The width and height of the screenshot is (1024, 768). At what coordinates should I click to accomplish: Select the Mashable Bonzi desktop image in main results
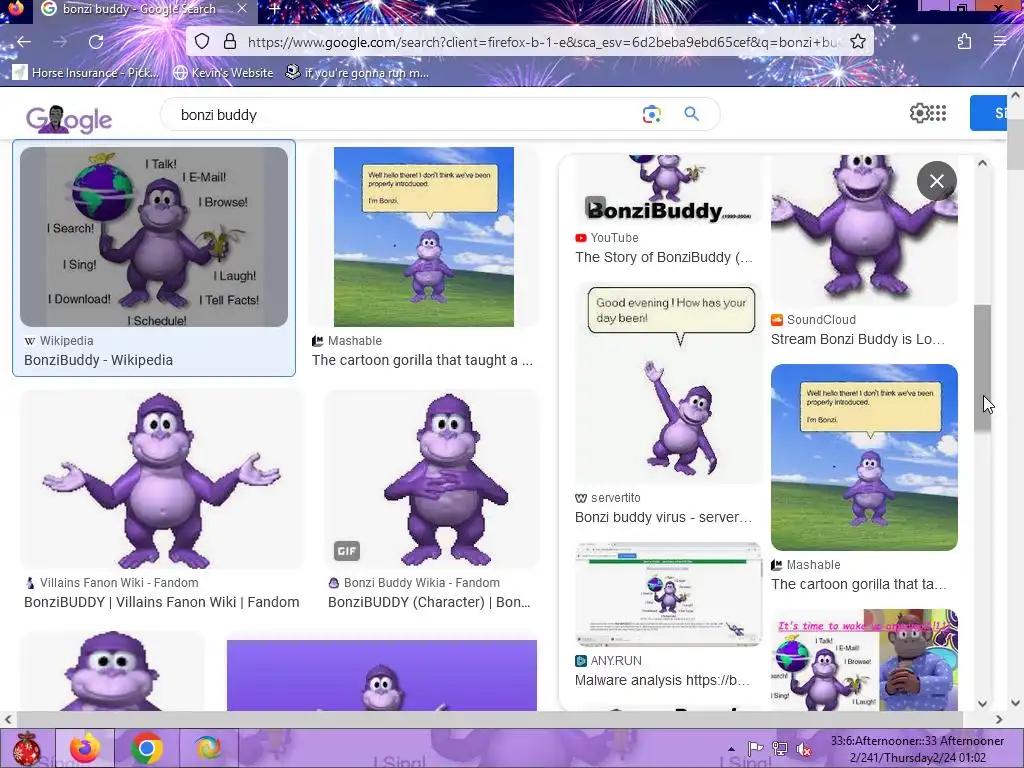(x=424, y=237)
